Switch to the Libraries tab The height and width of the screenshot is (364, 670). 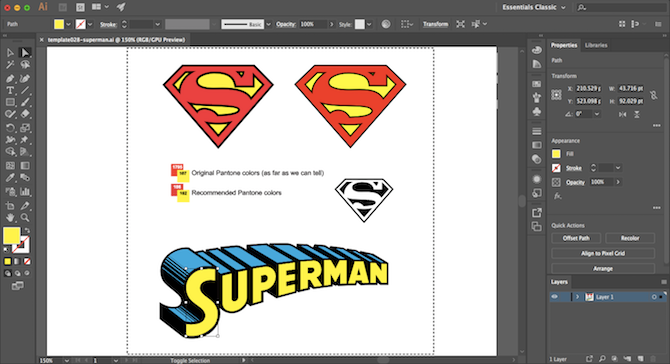tap(596, 45)
